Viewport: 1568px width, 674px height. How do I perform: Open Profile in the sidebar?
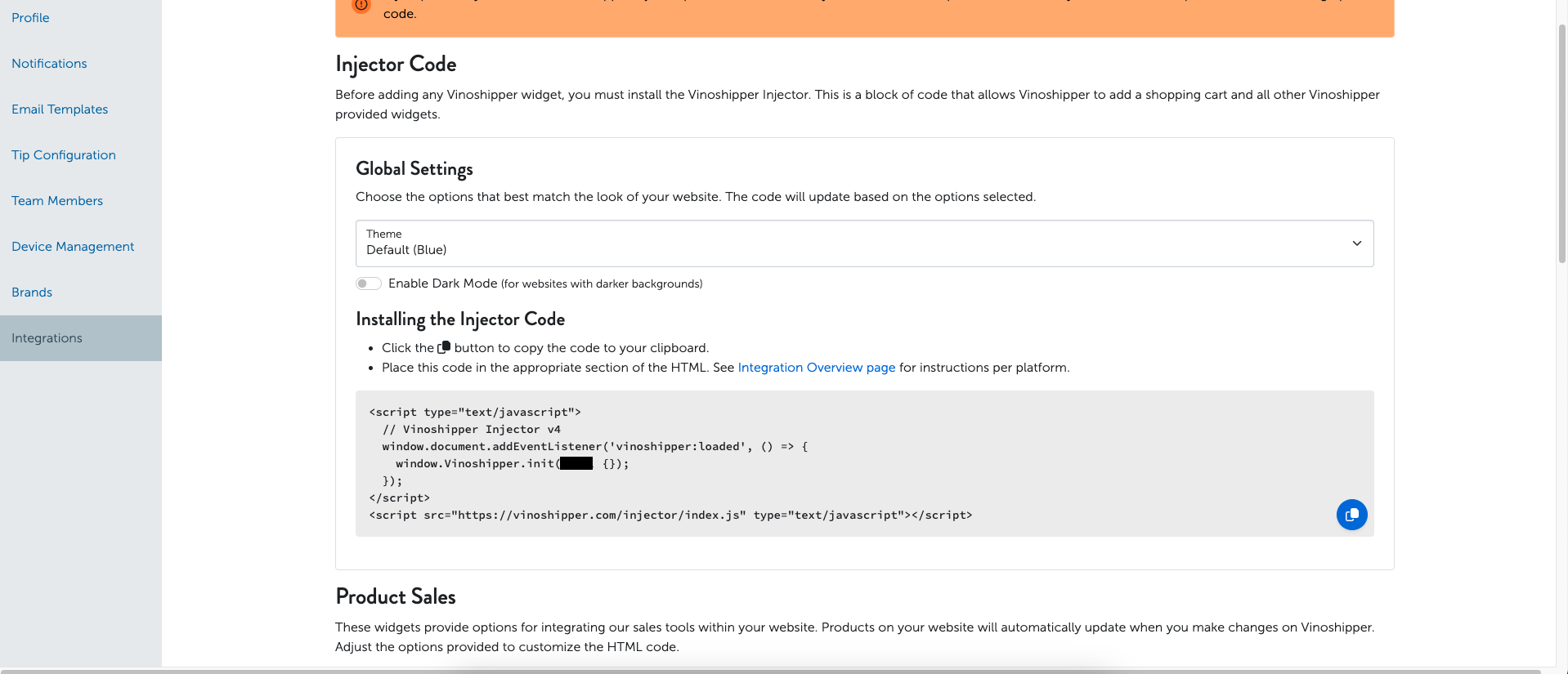30,18
